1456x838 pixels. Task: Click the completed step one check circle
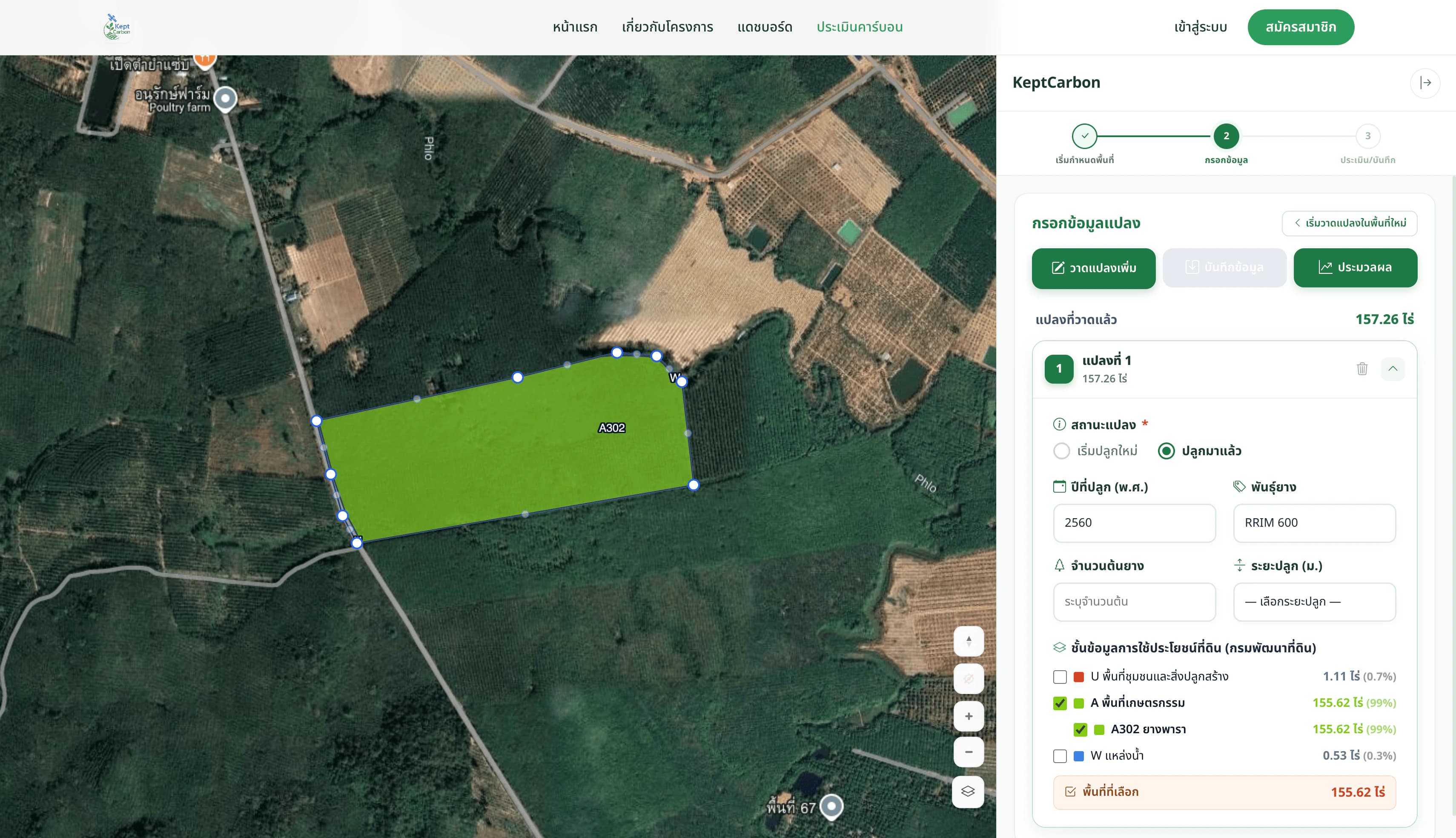point(1084,136)
